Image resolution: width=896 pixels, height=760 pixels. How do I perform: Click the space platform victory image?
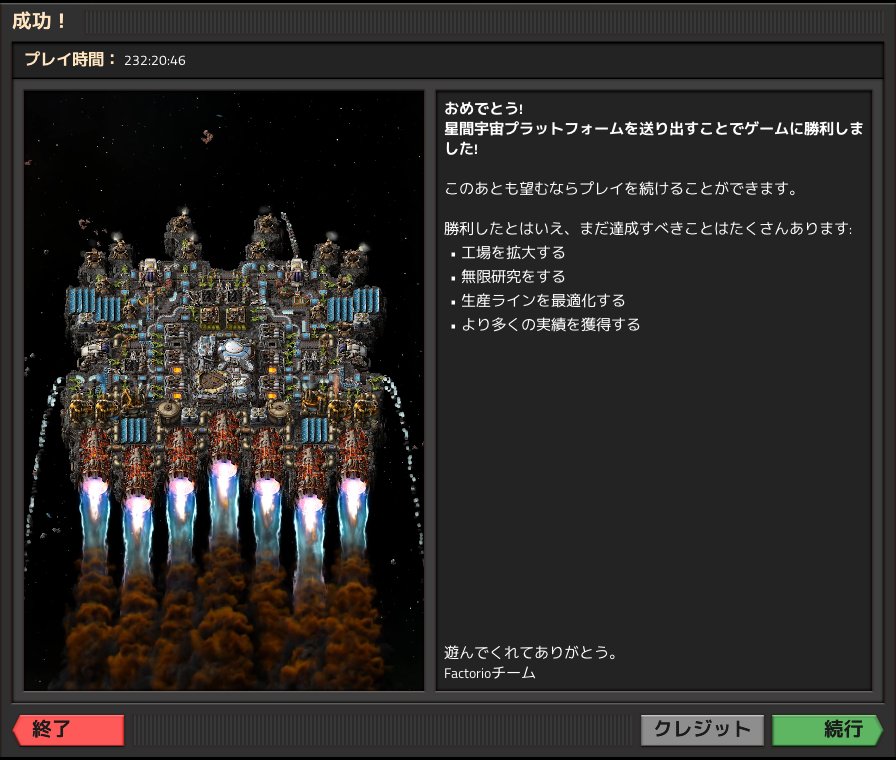coord(224,390)
